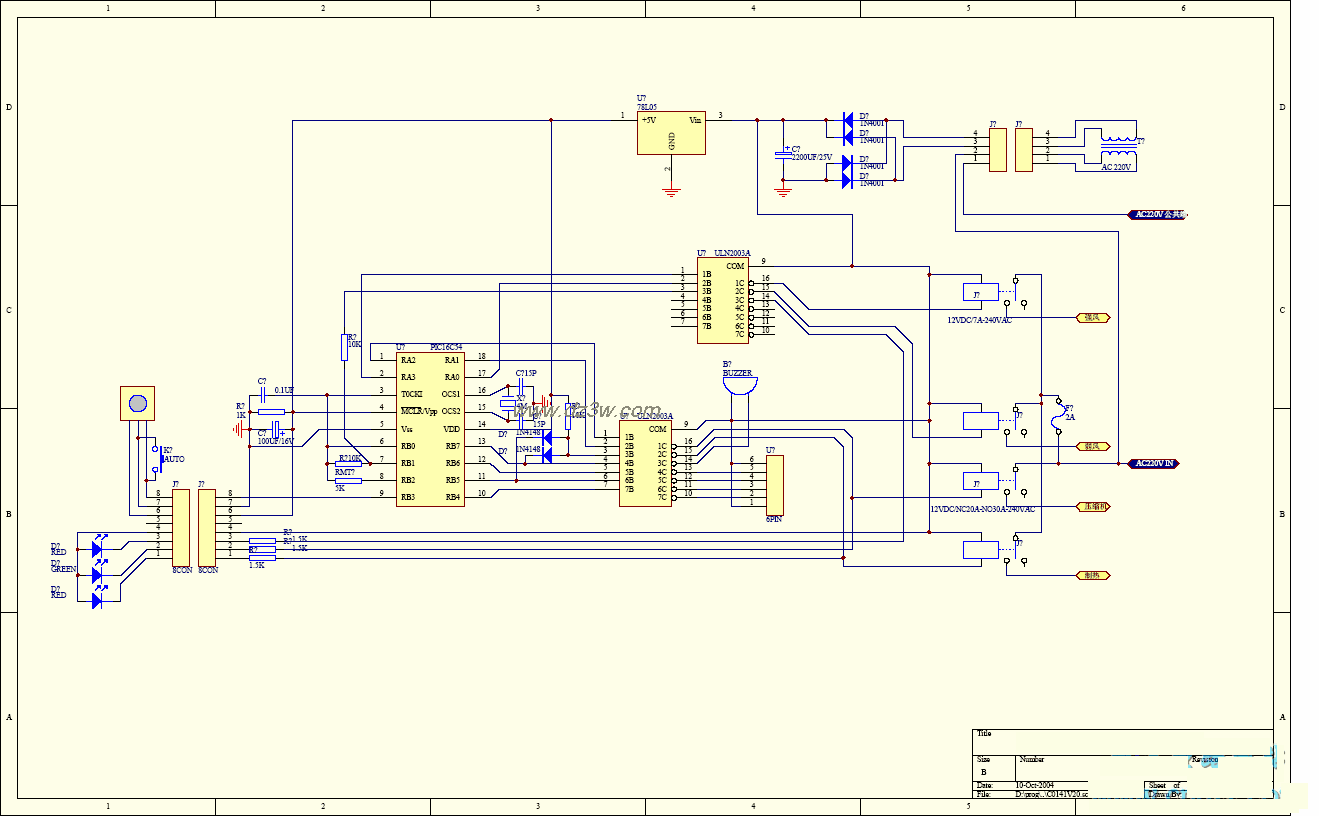Click the 5K RMT resistor symbol
Image resolution: width=1319 pixels, height=816 pixels.
347,480
